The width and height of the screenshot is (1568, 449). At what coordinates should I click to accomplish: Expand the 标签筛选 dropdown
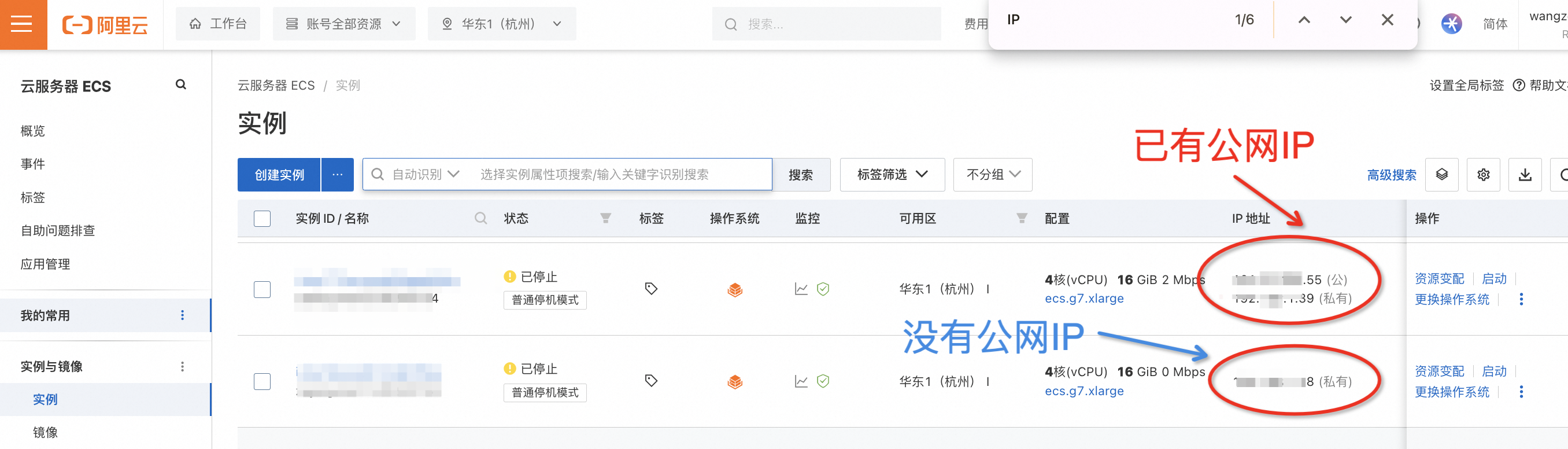pyautogui.click(x=892, y=175)
